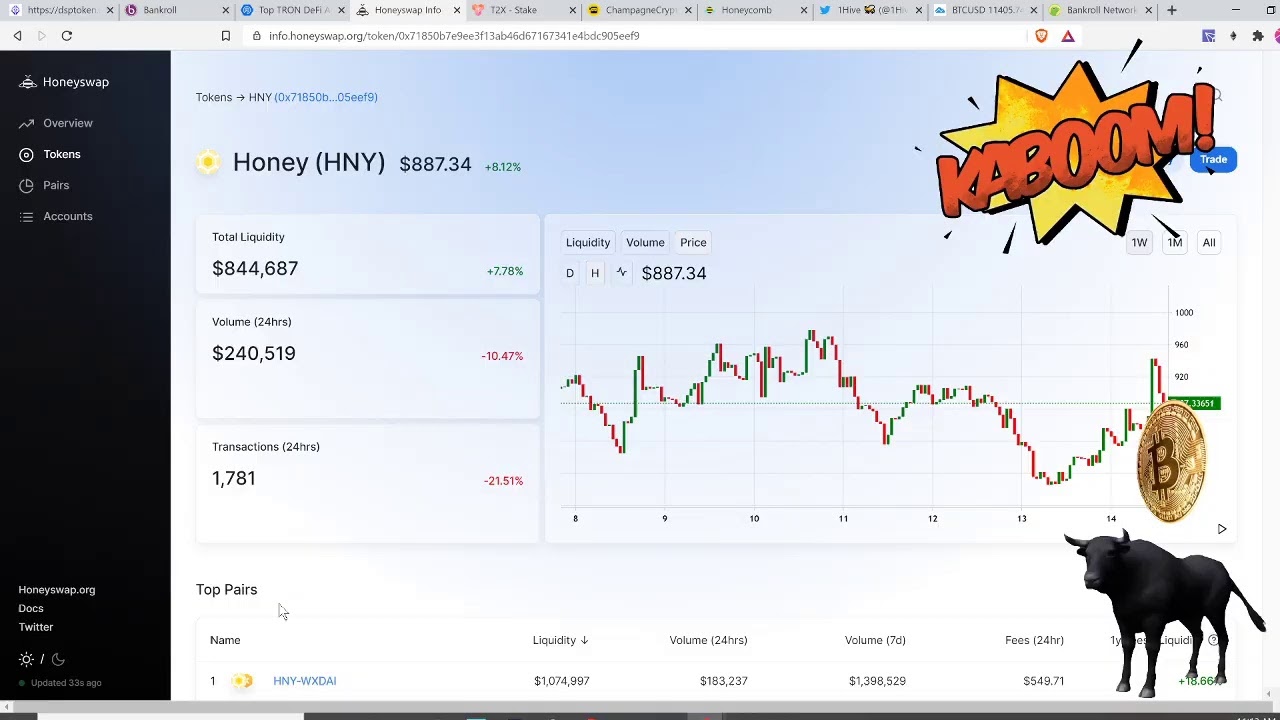Sort Top Pairs by Name column
The height and width of the screenshot is (720, 1280).
(x=225, y=640)
